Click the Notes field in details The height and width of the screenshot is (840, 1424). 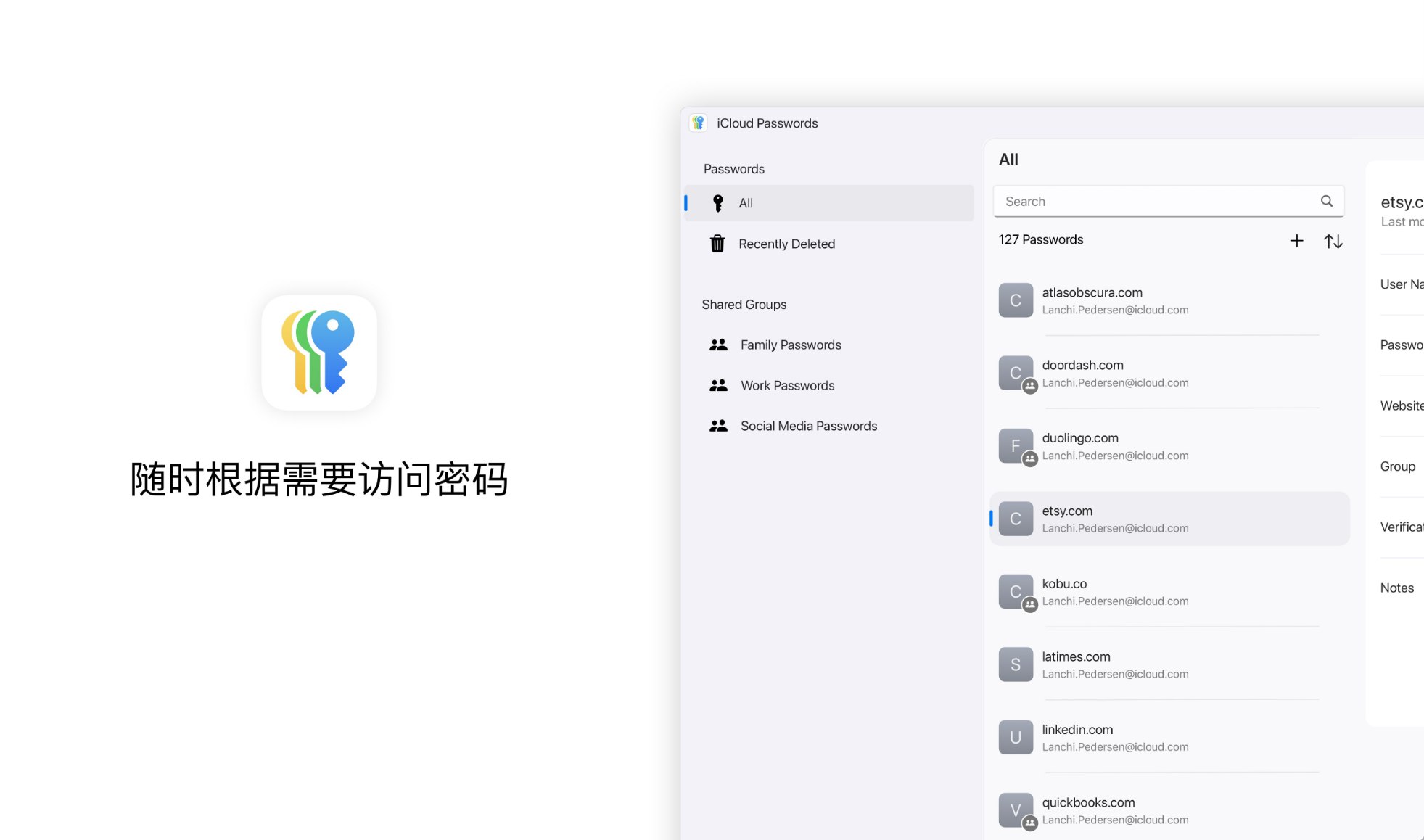[x=1396, y=588]
